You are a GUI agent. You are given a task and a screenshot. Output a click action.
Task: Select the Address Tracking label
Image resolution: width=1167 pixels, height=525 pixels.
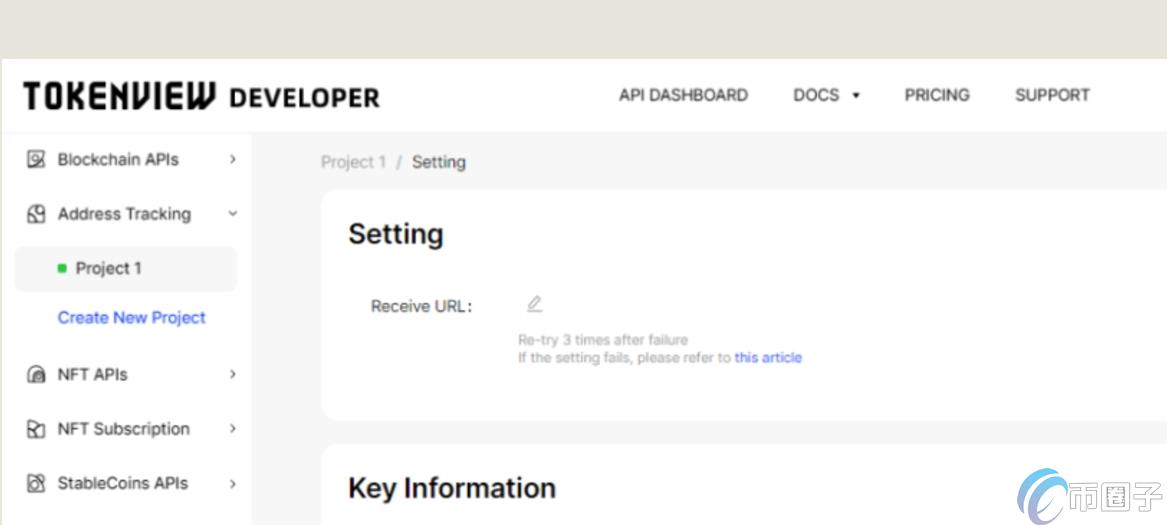point(124,214)
